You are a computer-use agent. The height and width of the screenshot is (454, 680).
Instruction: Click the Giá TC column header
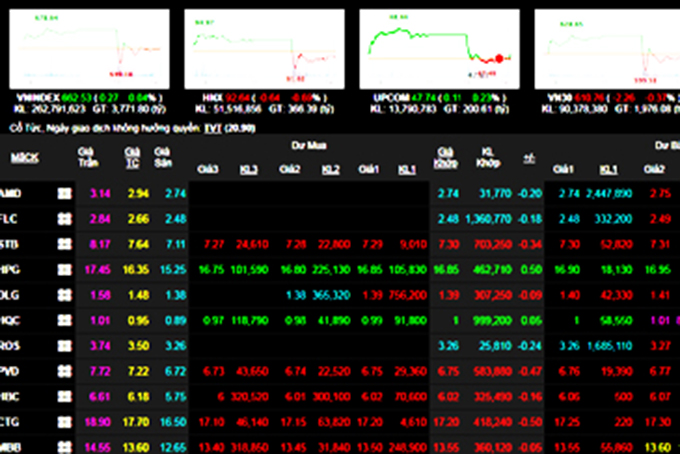click(x=131, y=157)
